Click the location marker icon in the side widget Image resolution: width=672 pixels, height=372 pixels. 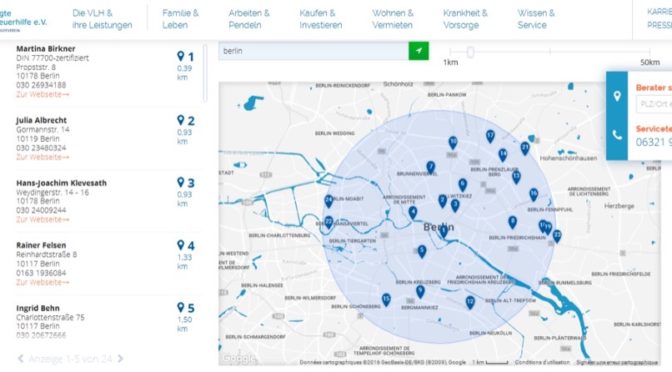point(617,96)
